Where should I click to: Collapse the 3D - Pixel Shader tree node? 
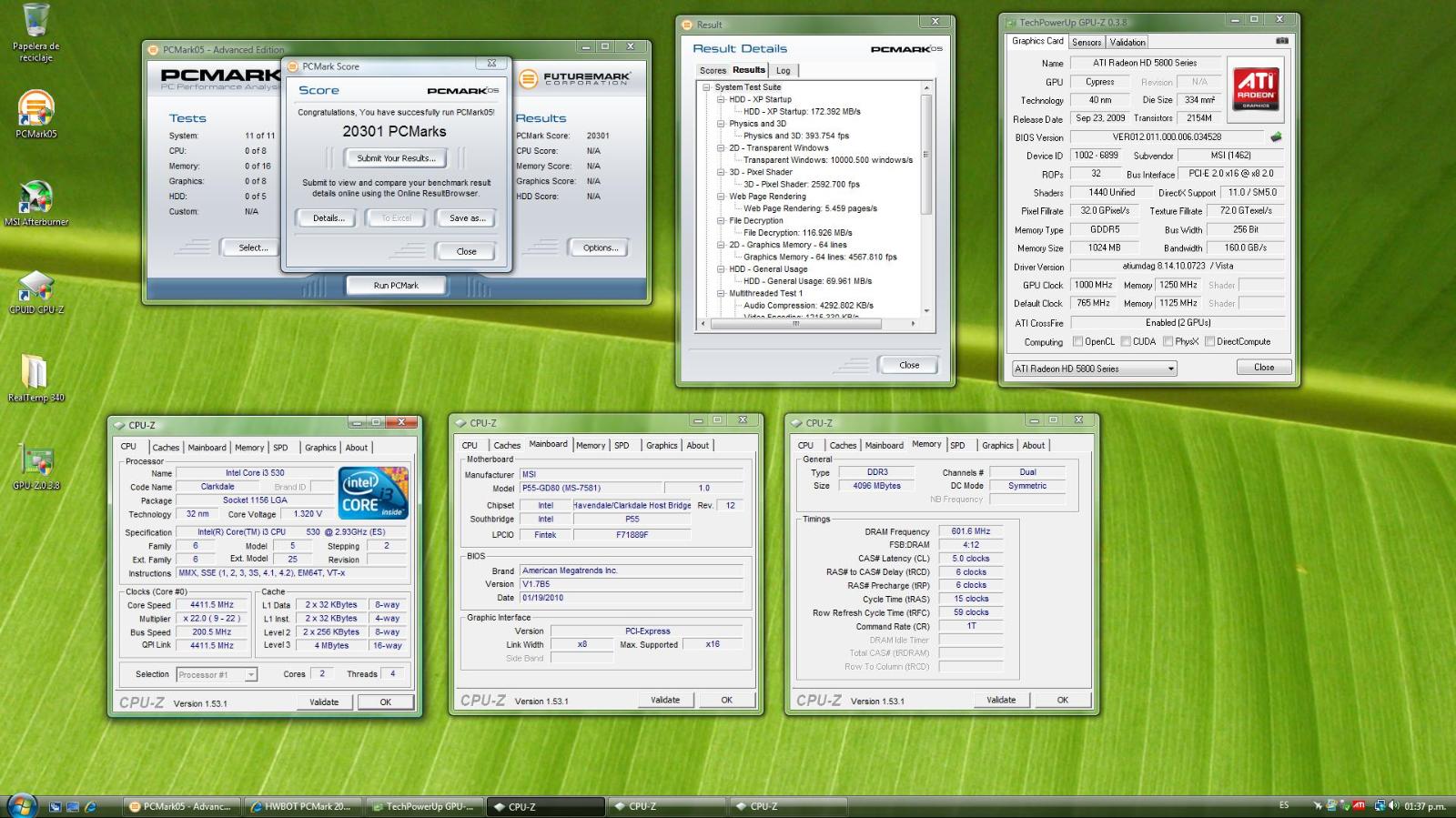point(720,172)
